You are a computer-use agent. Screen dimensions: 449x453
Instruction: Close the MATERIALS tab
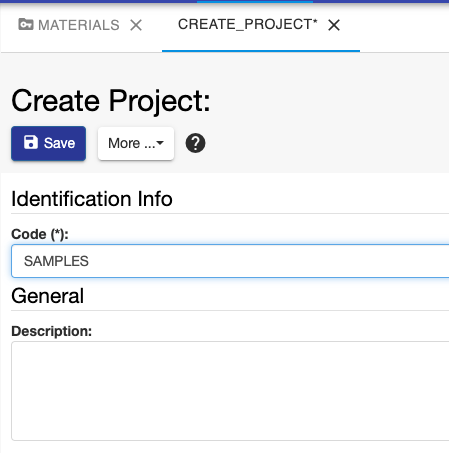[x=136, y=25]
